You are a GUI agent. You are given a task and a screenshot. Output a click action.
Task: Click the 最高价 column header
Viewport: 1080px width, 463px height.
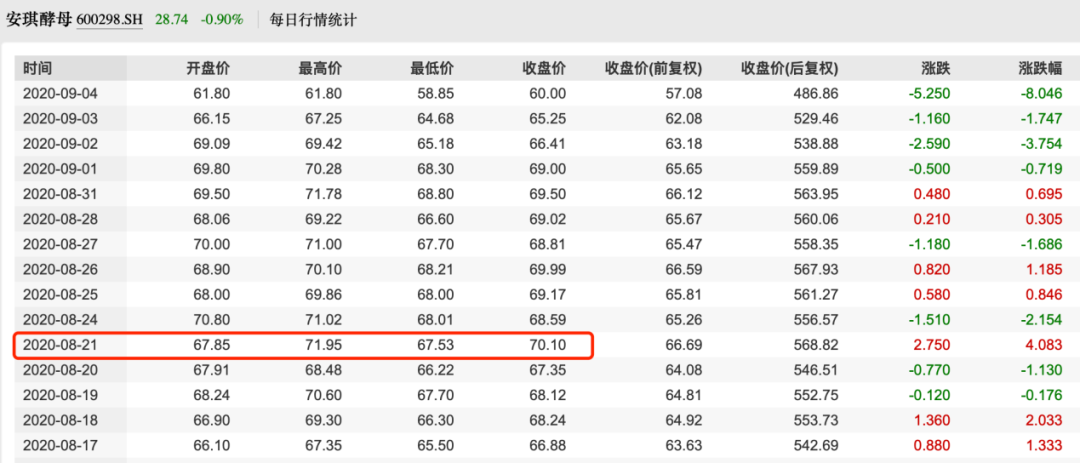(320, 69)
